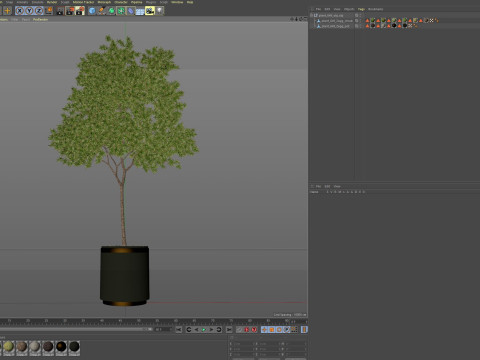Open the green generators (Subdivision Surface) icon
Image resolution: width=480 pixels, height=360 pixels.
point(112,11)
